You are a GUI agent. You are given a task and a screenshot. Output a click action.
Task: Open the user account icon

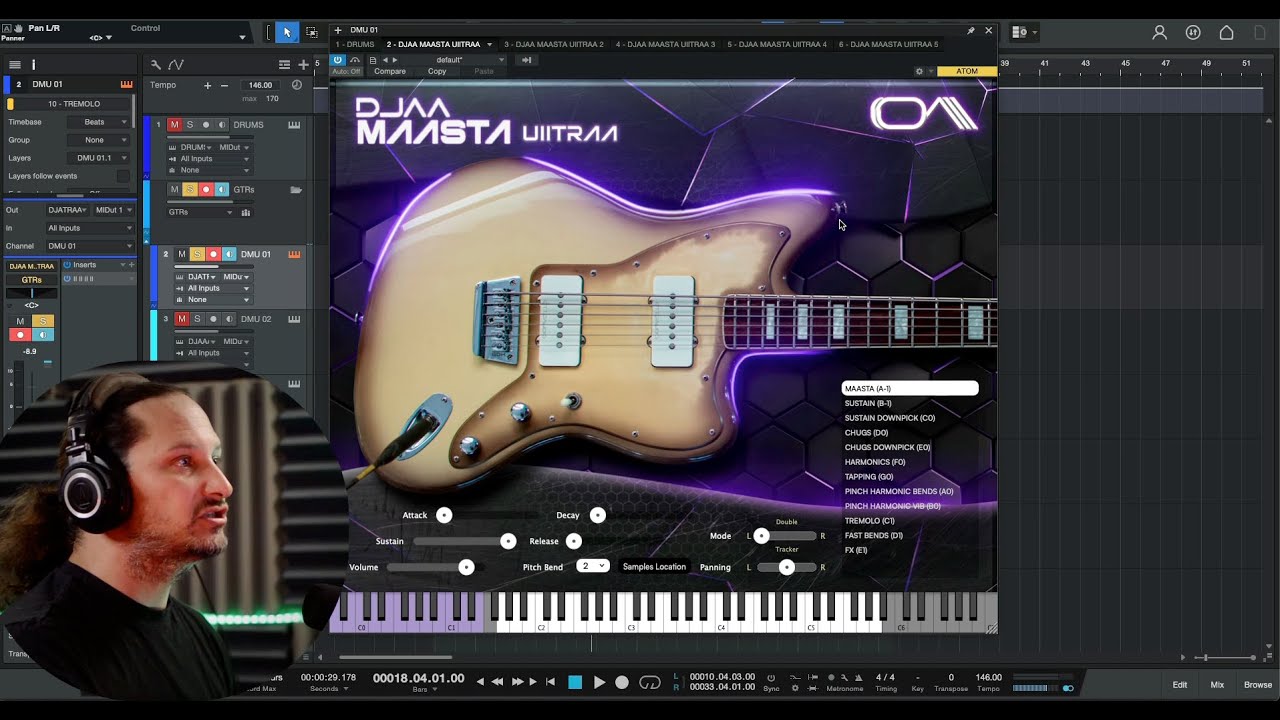[1160, 33]
